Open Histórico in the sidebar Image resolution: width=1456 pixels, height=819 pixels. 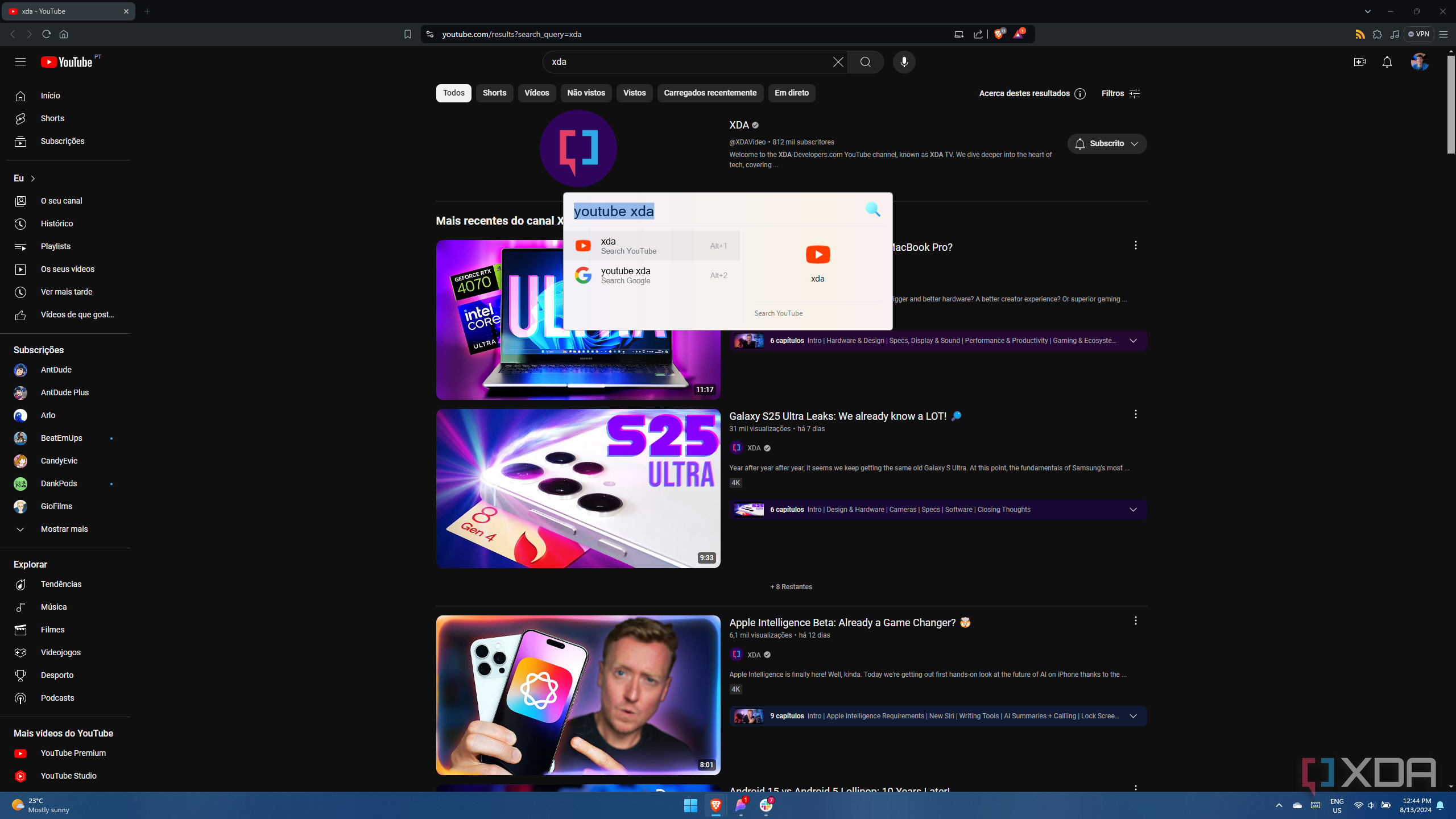click(x=65, y=224)
